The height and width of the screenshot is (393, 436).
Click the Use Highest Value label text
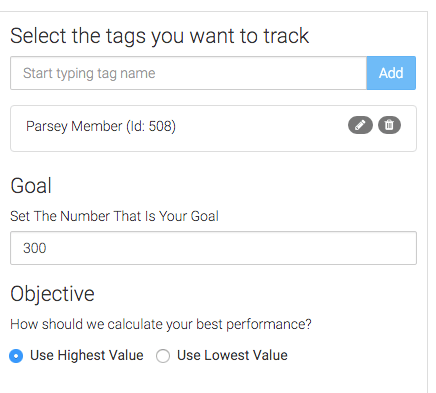[87, 355]
